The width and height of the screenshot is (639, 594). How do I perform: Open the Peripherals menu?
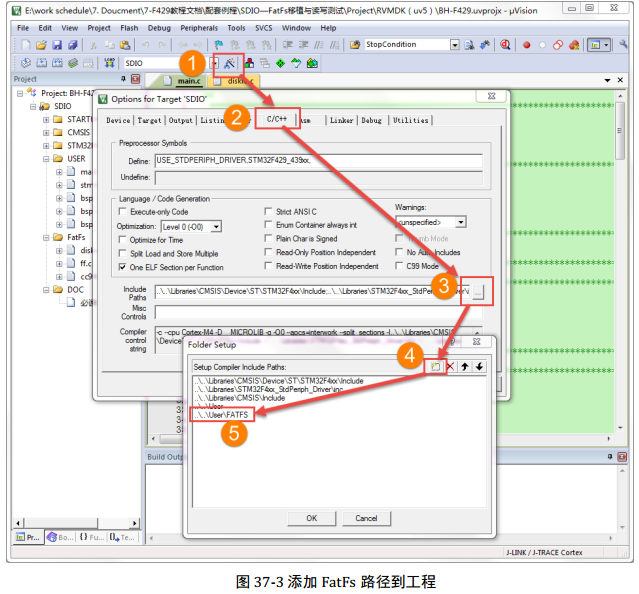199,28
